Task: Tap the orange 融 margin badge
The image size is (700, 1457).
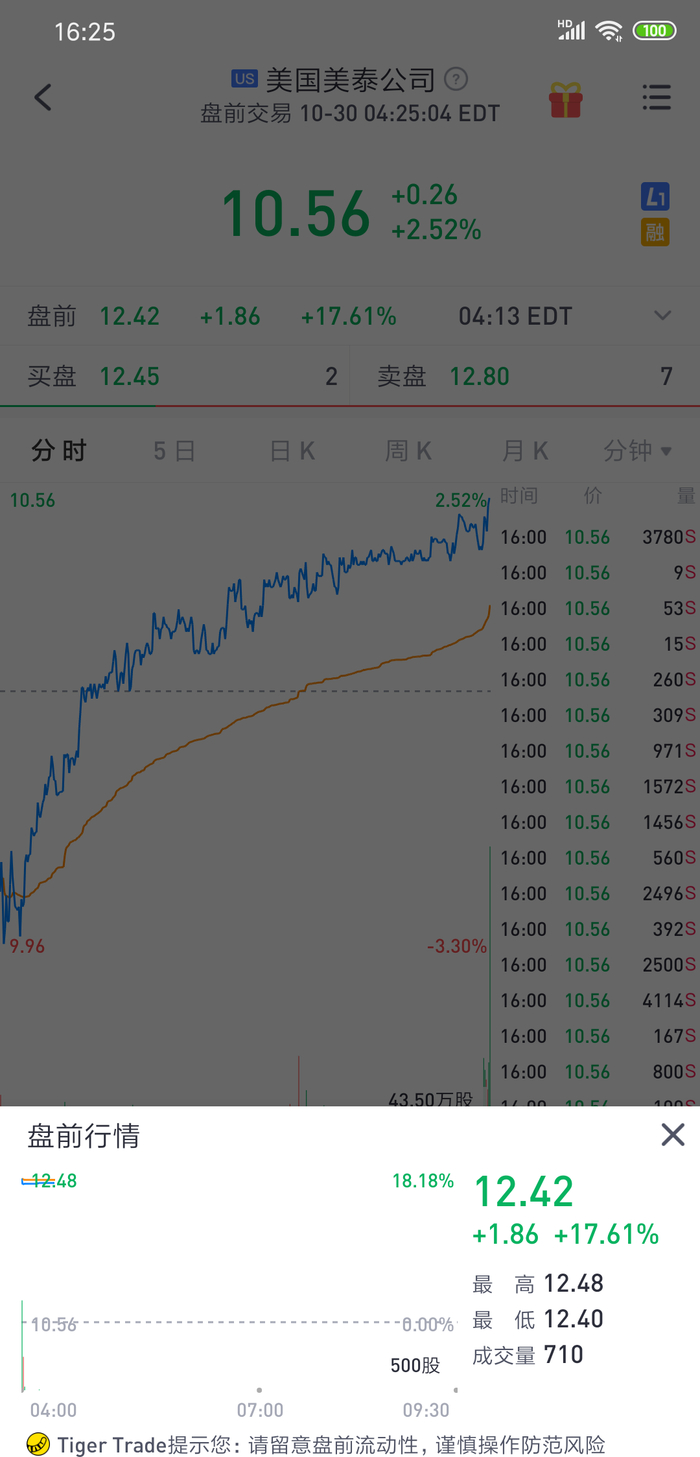Action: click(655, 233)
